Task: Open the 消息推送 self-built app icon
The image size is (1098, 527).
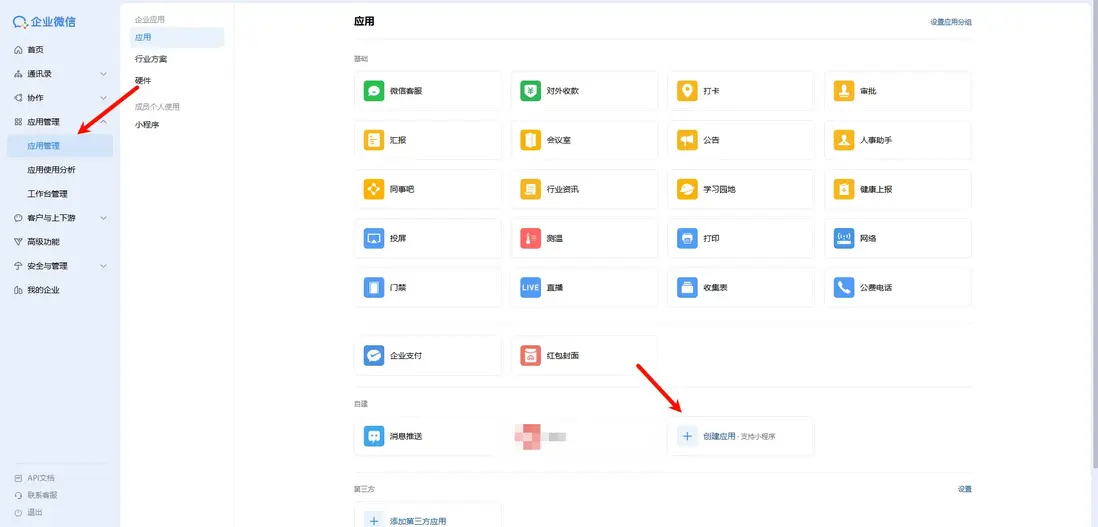Action: [374, 436]
